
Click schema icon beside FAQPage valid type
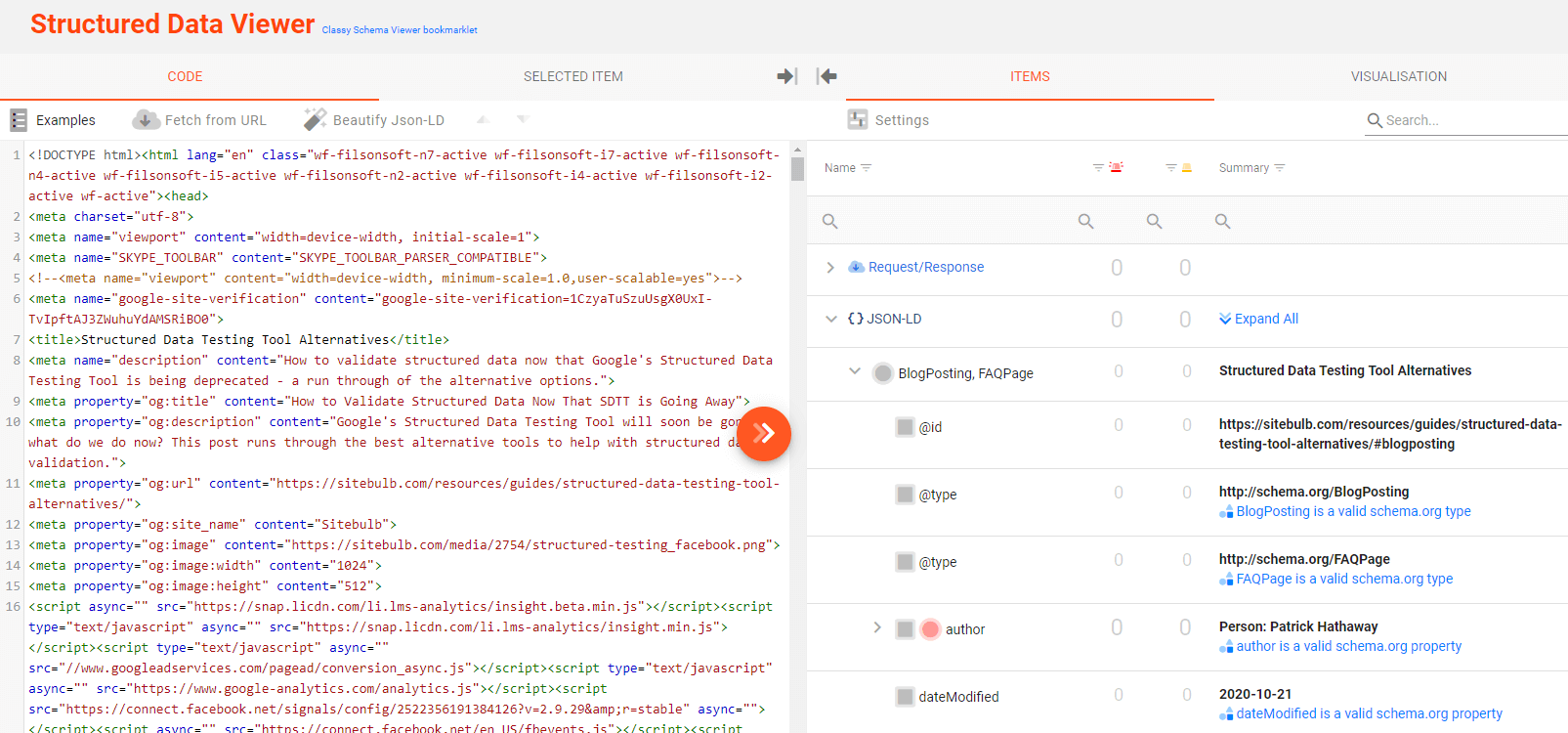1226,580
